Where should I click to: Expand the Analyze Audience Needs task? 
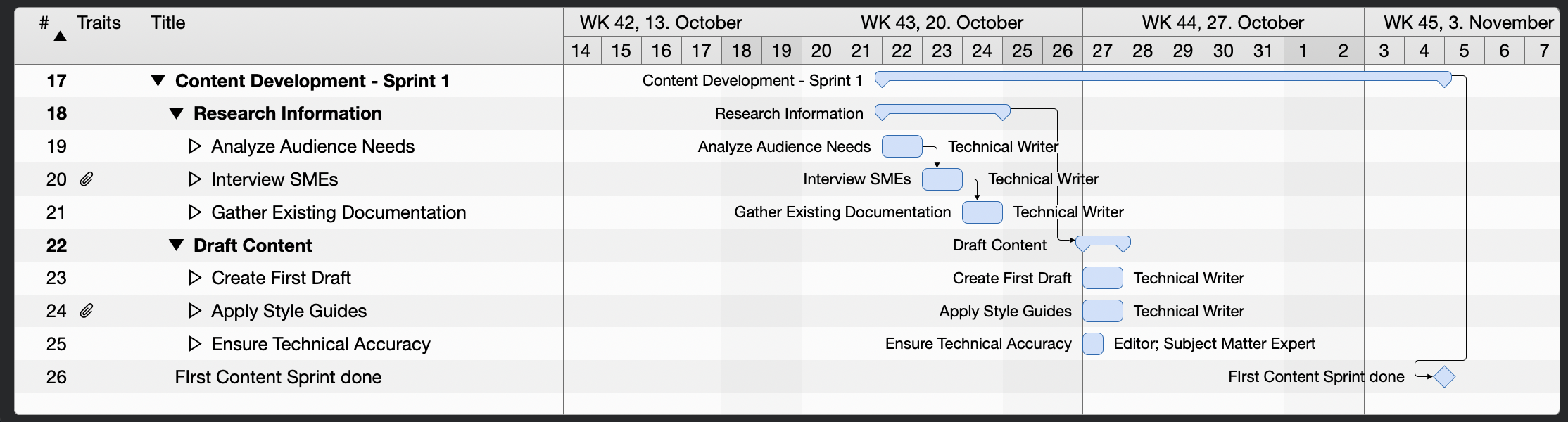point(195,146)
